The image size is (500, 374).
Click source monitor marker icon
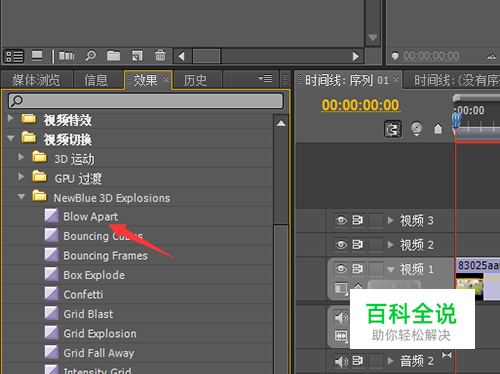pos(395,56)
